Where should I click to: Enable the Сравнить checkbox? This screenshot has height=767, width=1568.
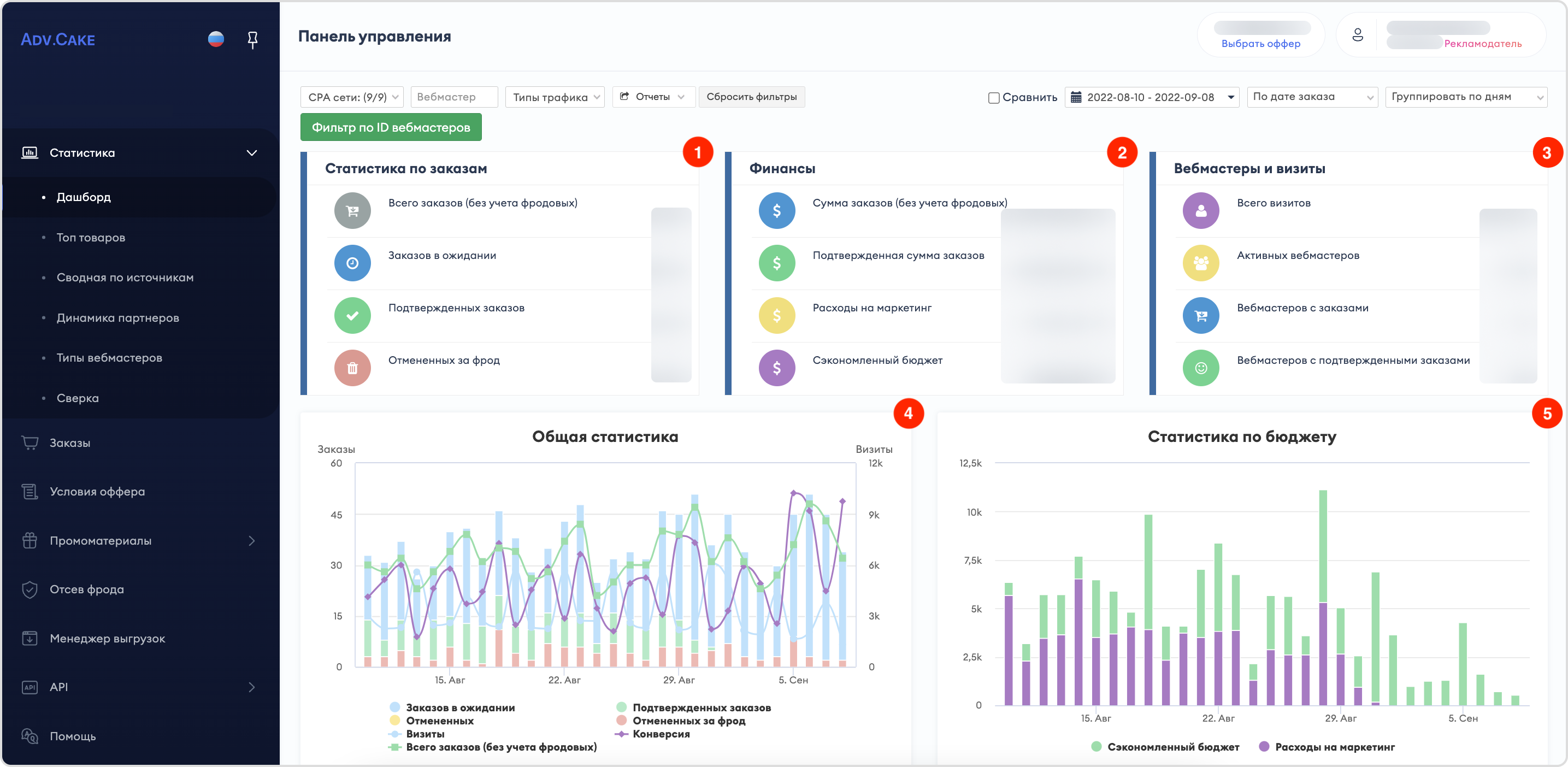(x=993, y=97)
